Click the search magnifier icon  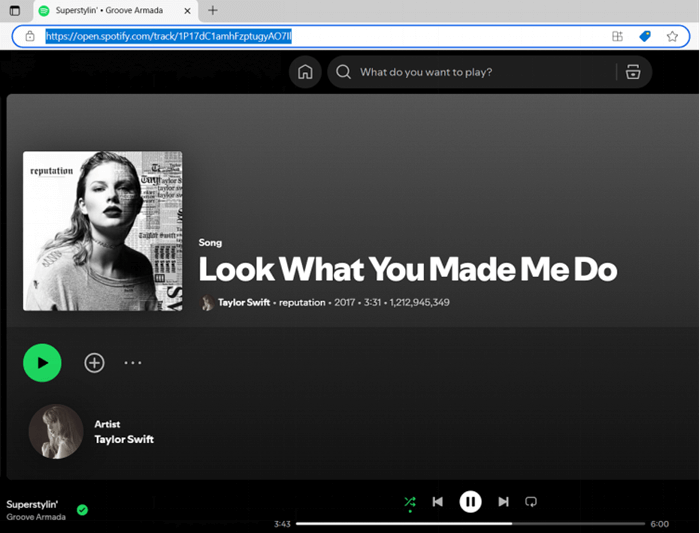(x=343, y=72)
